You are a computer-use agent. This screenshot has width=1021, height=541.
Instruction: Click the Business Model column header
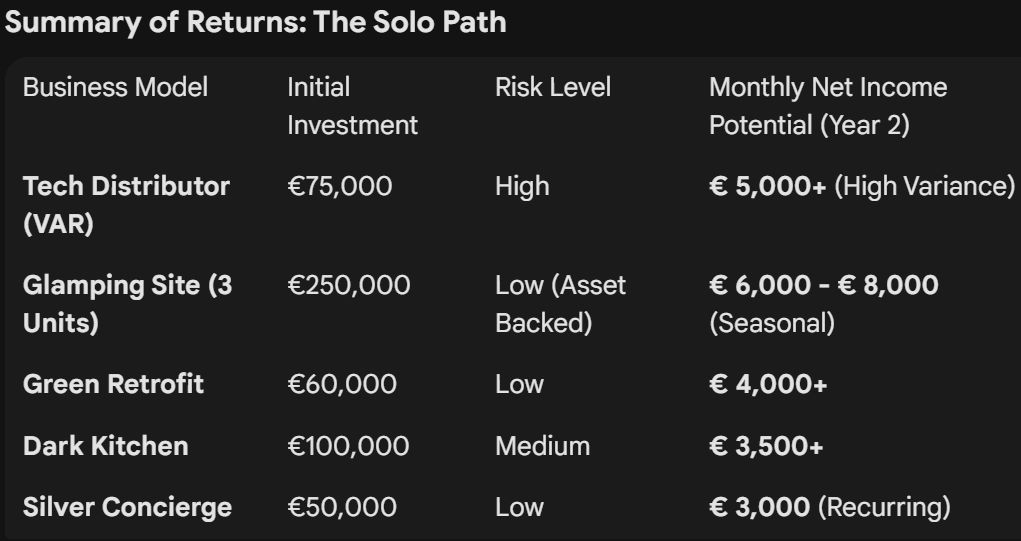115,87
